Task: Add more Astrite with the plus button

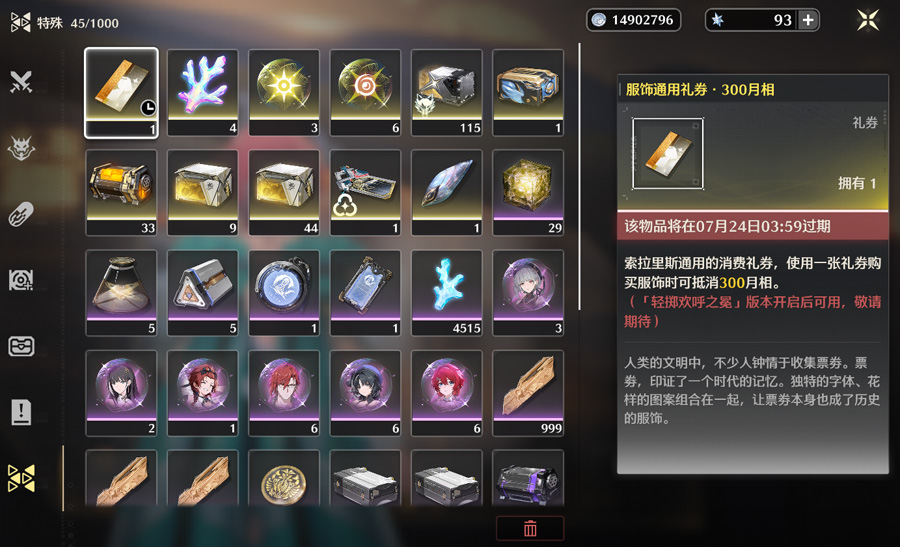Action: pyautogui.click(x=808, y=20)
